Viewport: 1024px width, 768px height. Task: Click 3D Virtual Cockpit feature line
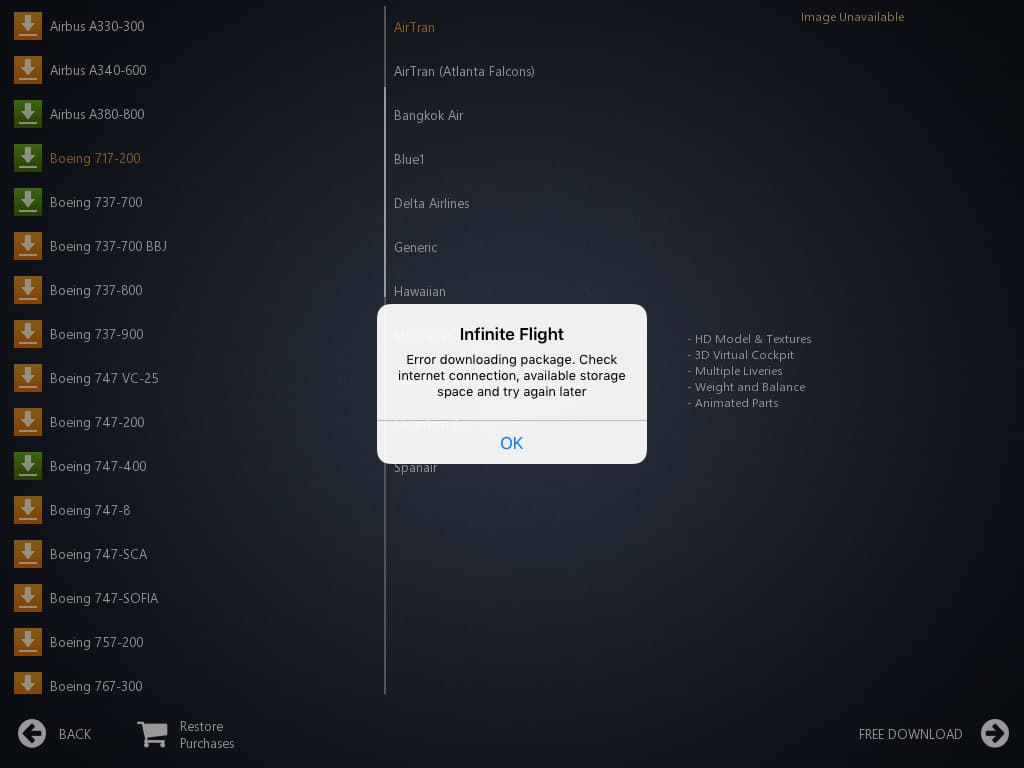tap(741, 355)
